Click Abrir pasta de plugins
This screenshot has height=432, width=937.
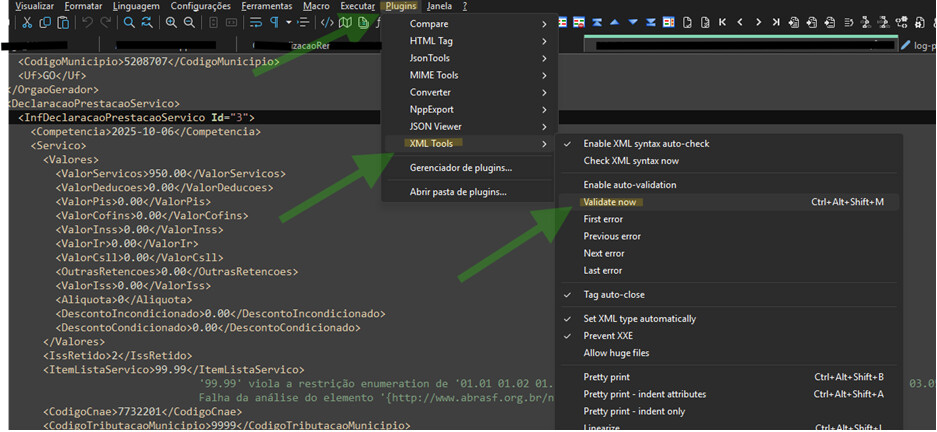click(x=457, y=192)
